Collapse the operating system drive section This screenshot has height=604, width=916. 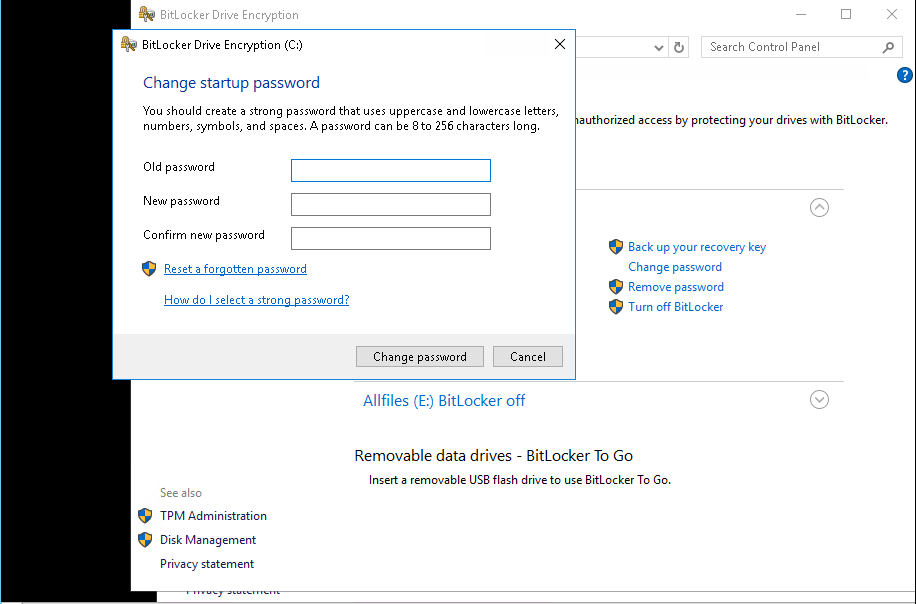tap(819, 207)
